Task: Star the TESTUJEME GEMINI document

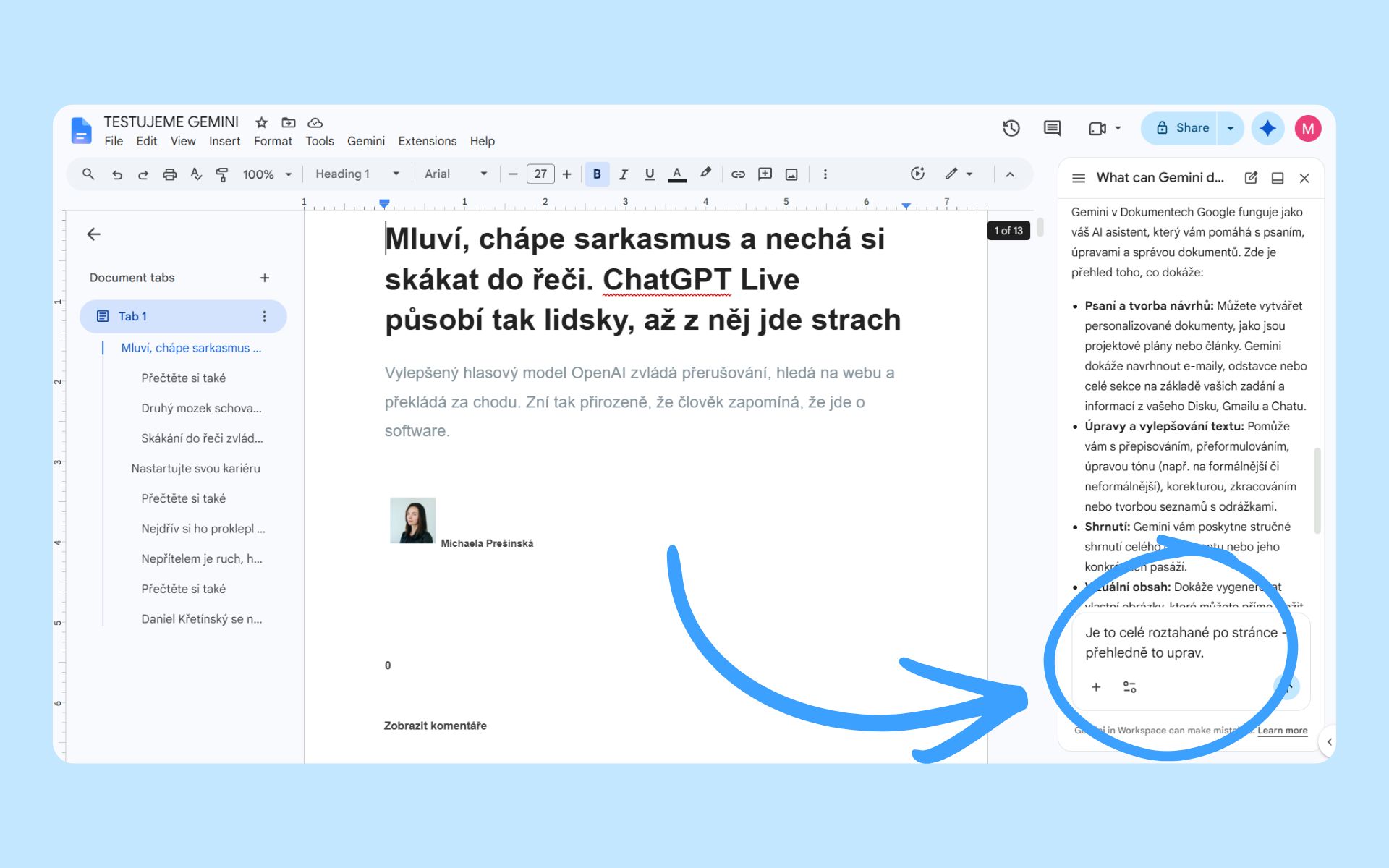Action: (262, 122)
